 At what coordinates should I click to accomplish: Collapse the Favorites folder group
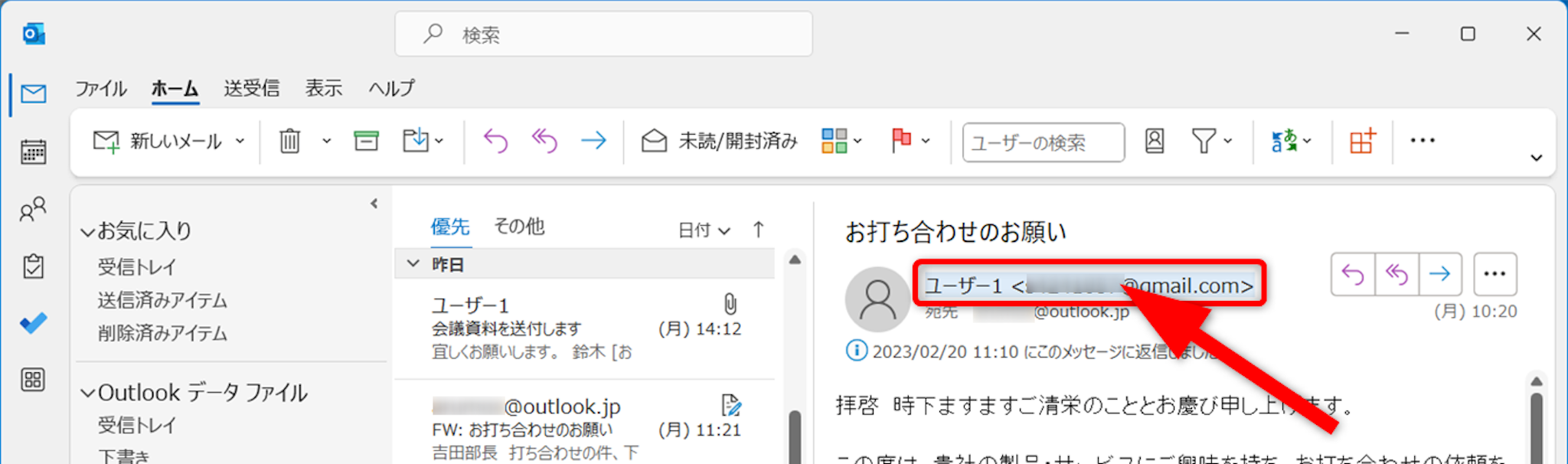[x=88, y=231]
